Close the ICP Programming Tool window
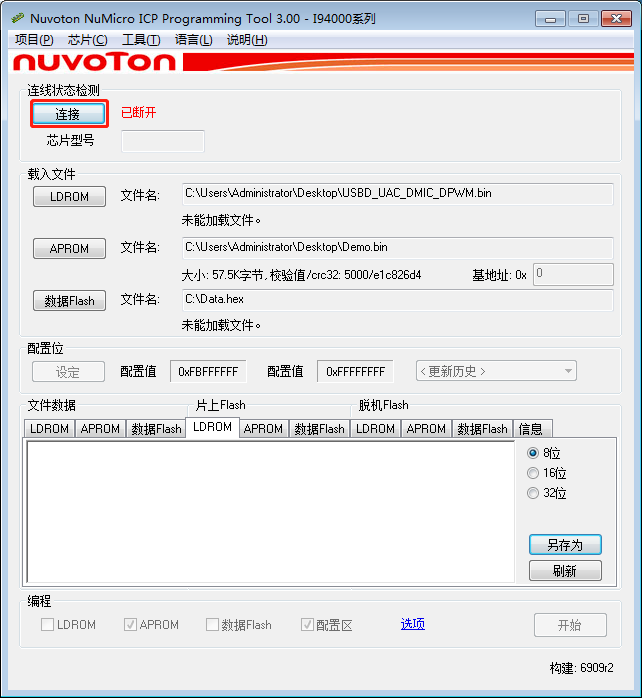This screenshot has width=642, height=698. tap(617, 19)
